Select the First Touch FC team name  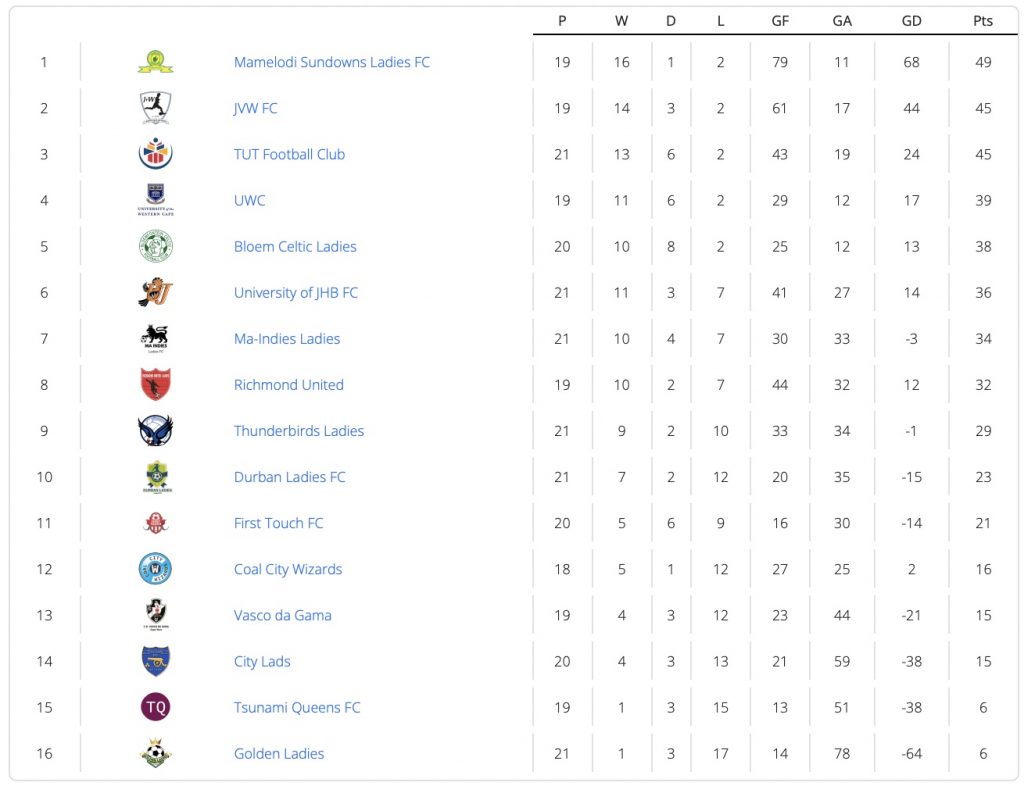coord(278,523)
